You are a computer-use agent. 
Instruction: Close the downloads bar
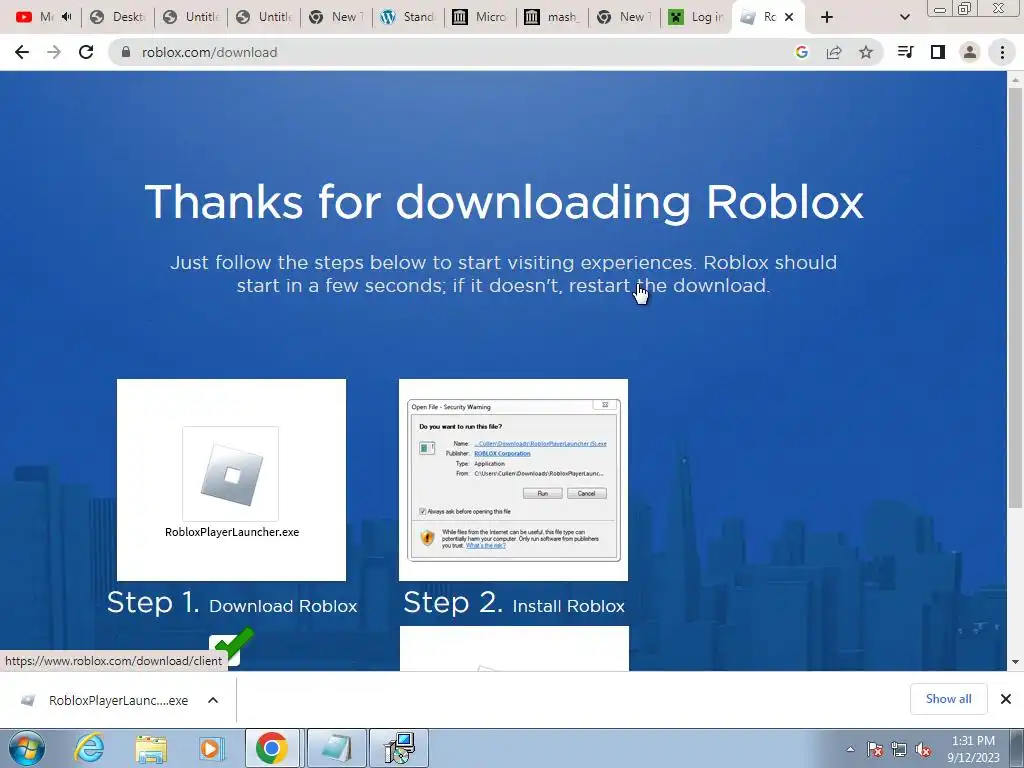click(1006, 699)
